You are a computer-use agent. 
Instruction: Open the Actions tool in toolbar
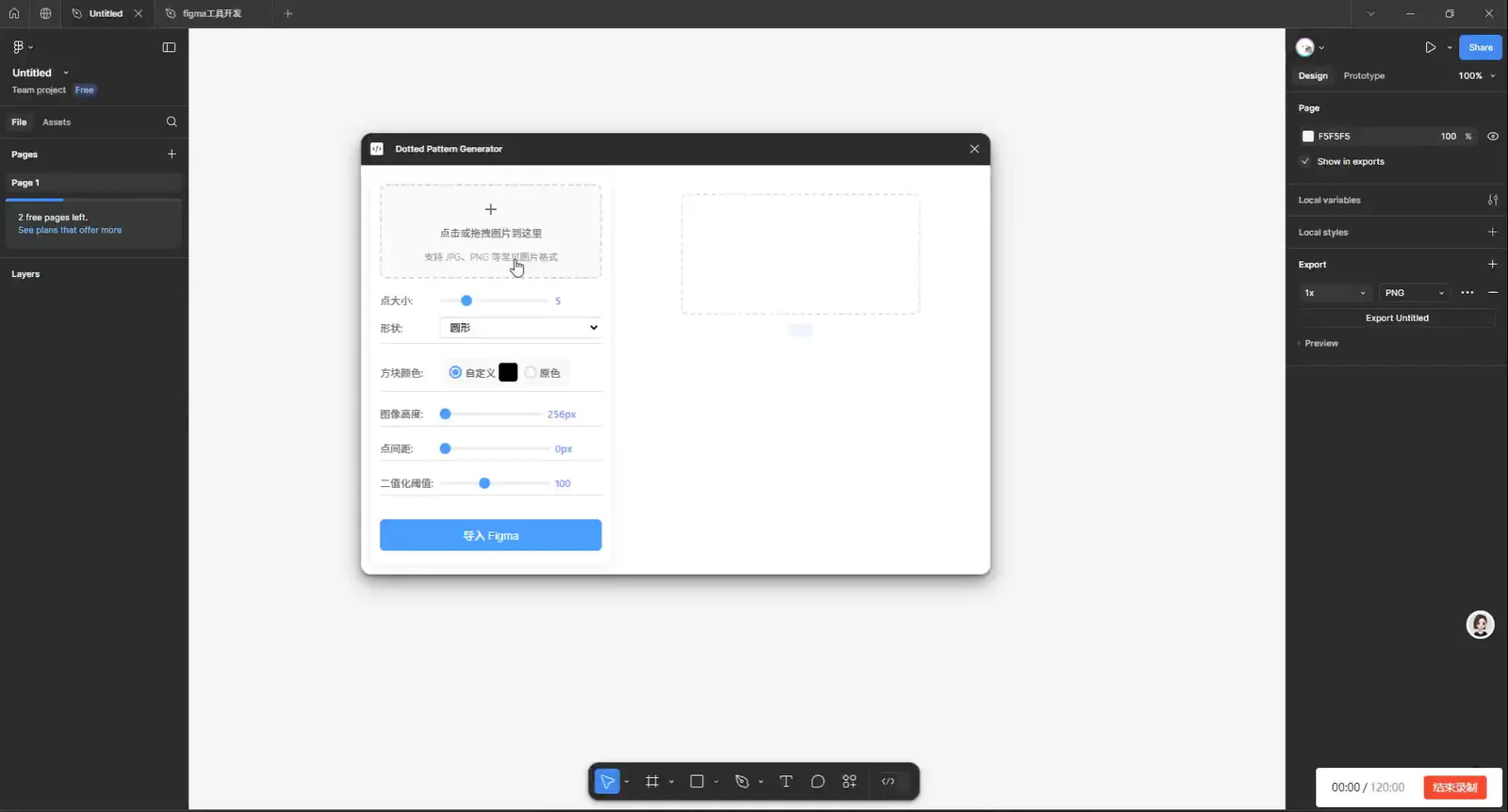[x=849, y=781]
